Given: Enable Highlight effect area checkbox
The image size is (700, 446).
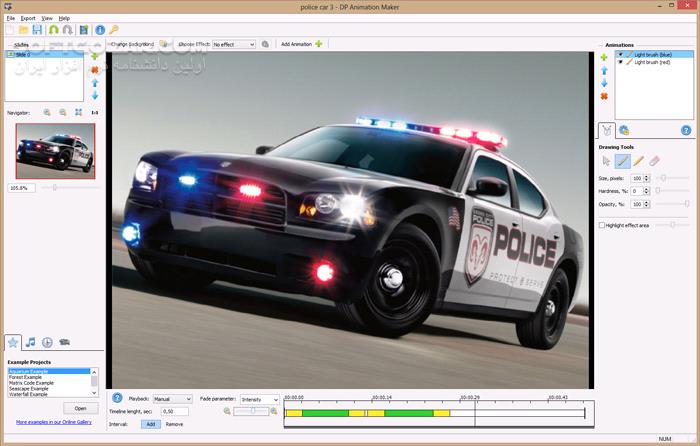Looking at the screenshot, I should point(602,225).
